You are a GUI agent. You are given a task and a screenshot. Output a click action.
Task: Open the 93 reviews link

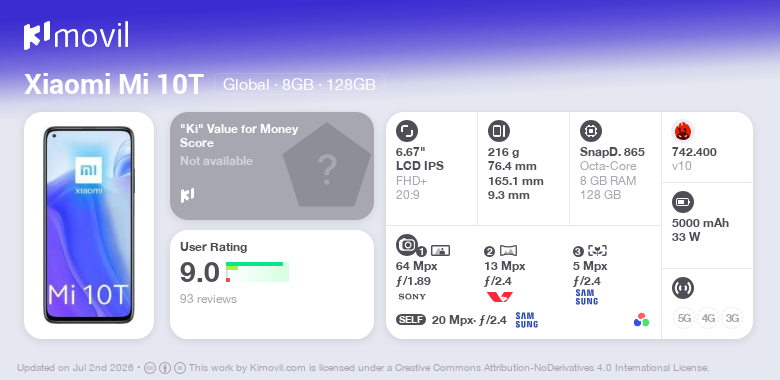click(x=208, y=299)
